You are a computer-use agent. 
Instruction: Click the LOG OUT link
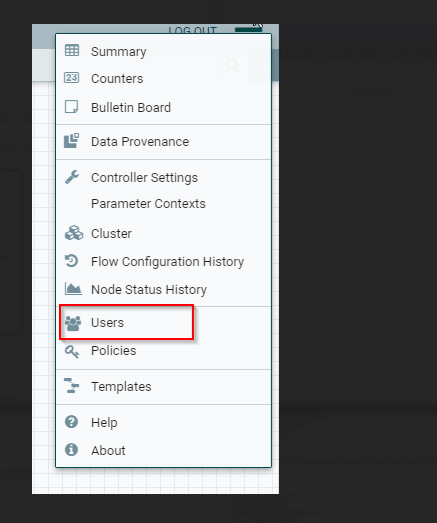point(192,30)
